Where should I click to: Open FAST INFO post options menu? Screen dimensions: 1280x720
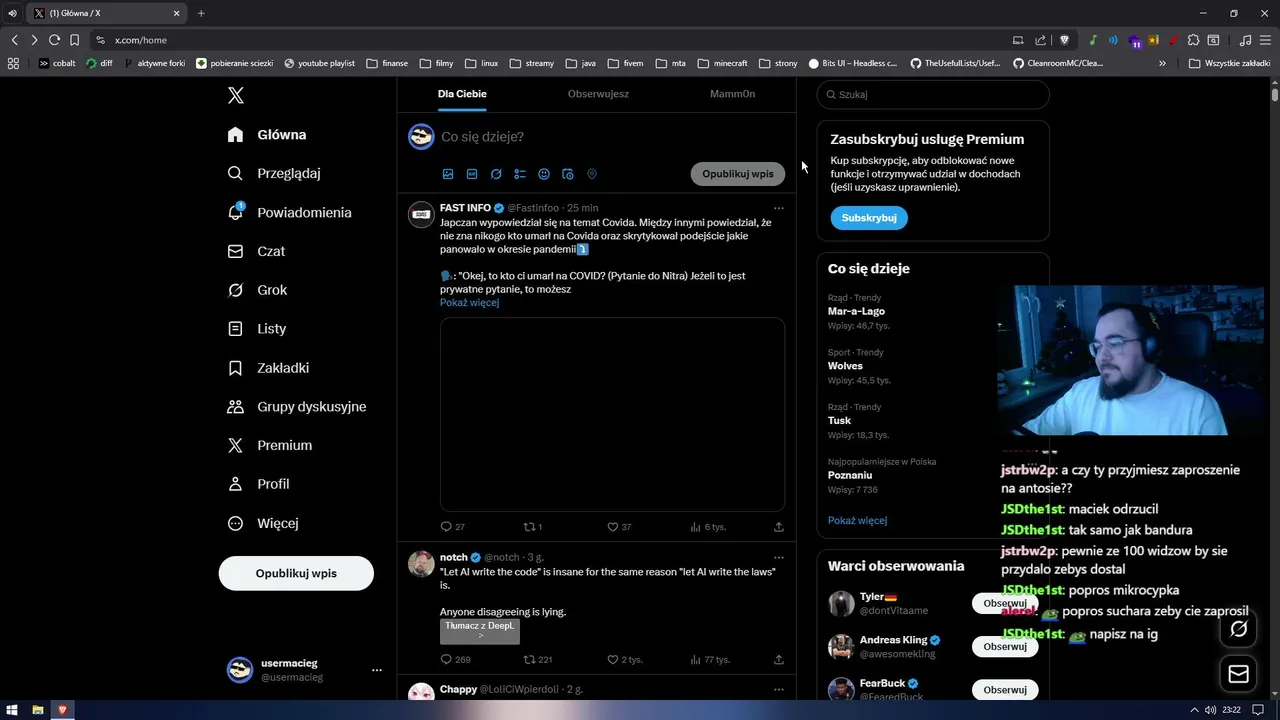[779, 208]
